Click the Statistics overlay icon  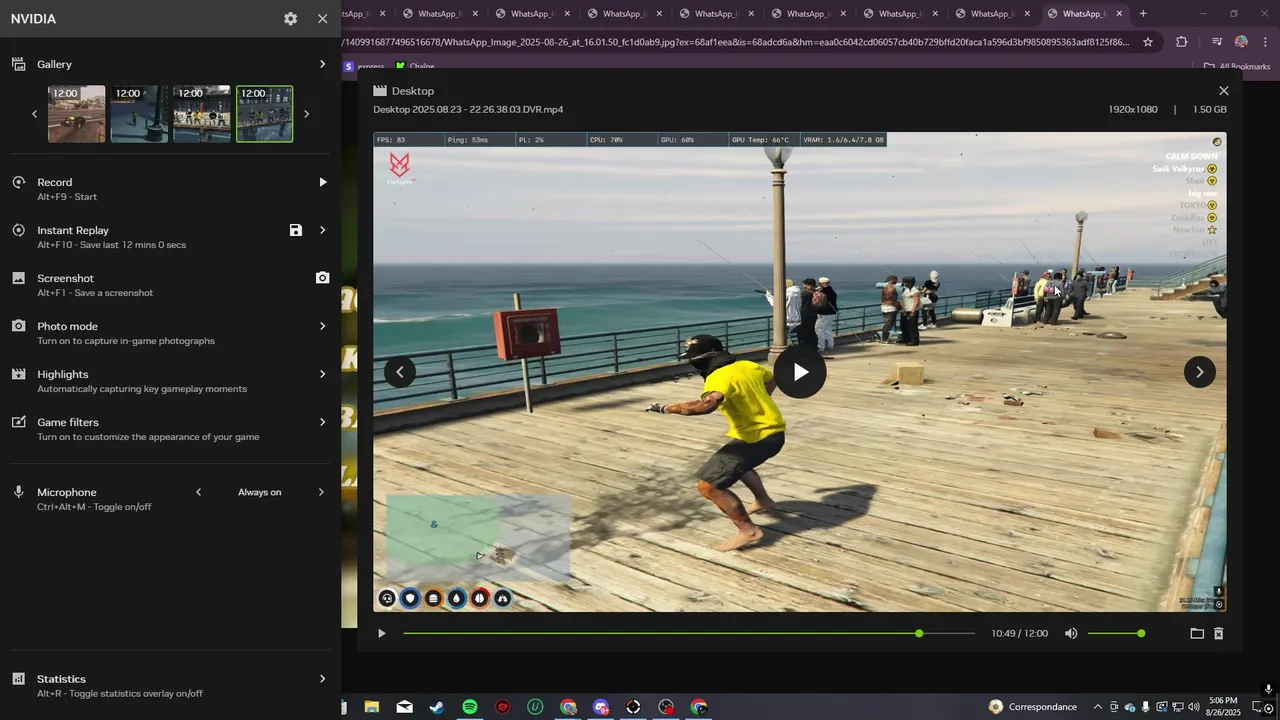(18, 679)
